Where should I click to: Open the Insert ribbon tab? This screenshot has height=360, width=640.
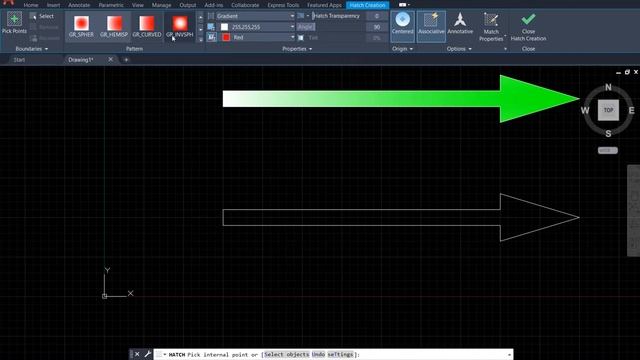(53, 5)
